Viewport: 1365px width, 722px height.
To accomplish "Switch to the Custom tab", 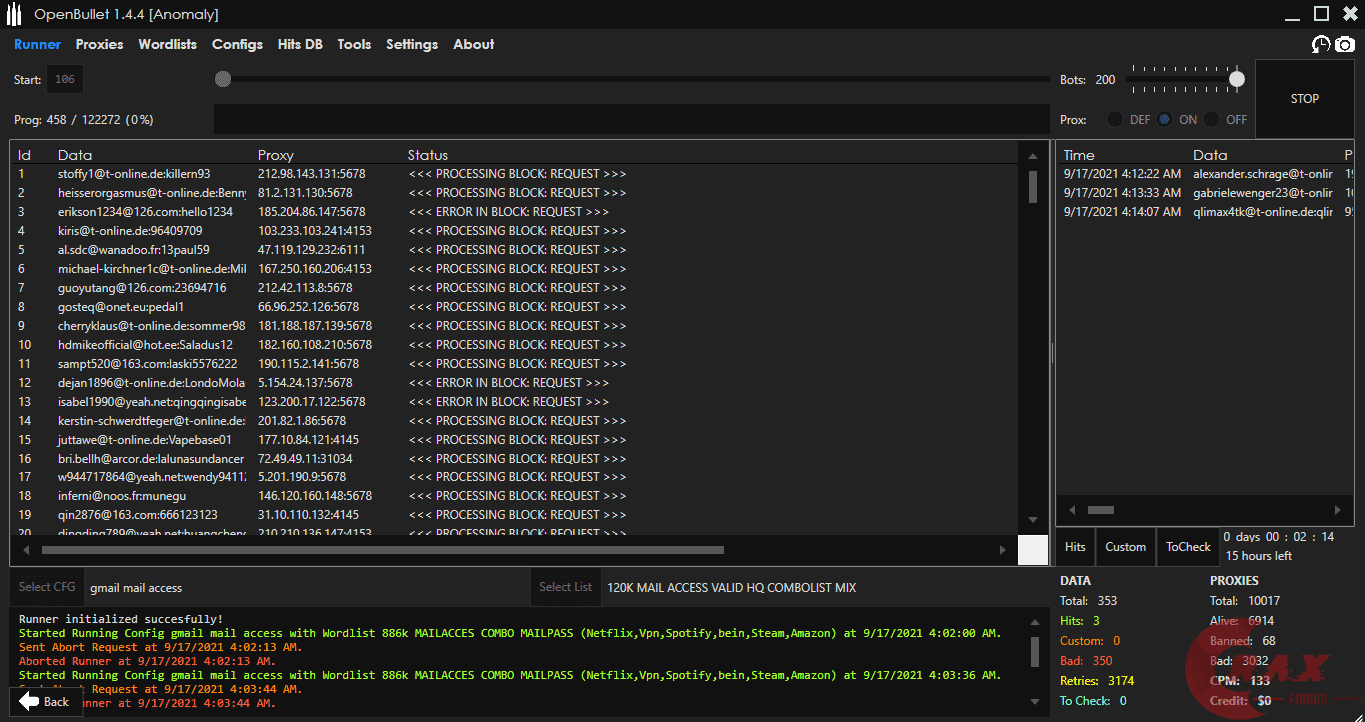I will (1125, 547).
